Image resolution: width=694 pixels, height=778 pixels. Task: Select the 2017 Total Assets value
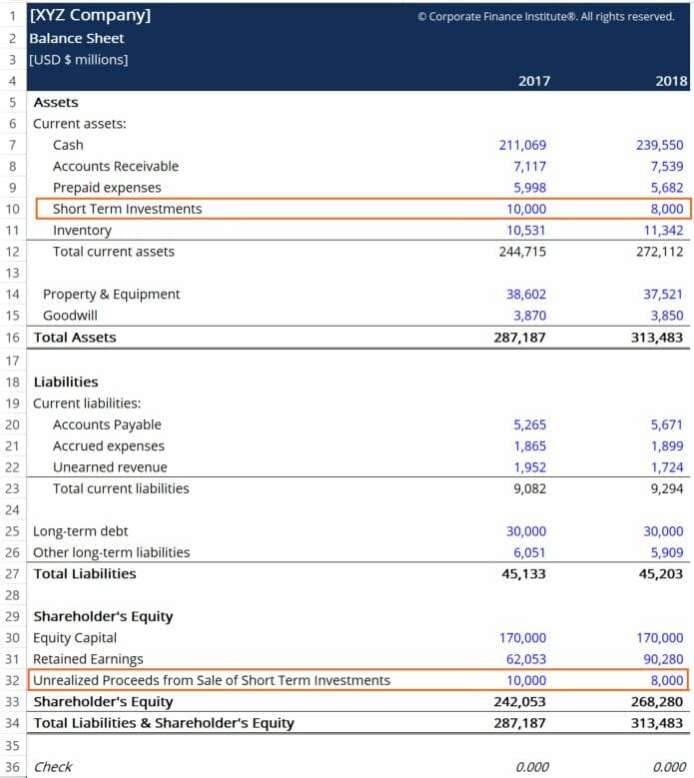pos(520,338)
